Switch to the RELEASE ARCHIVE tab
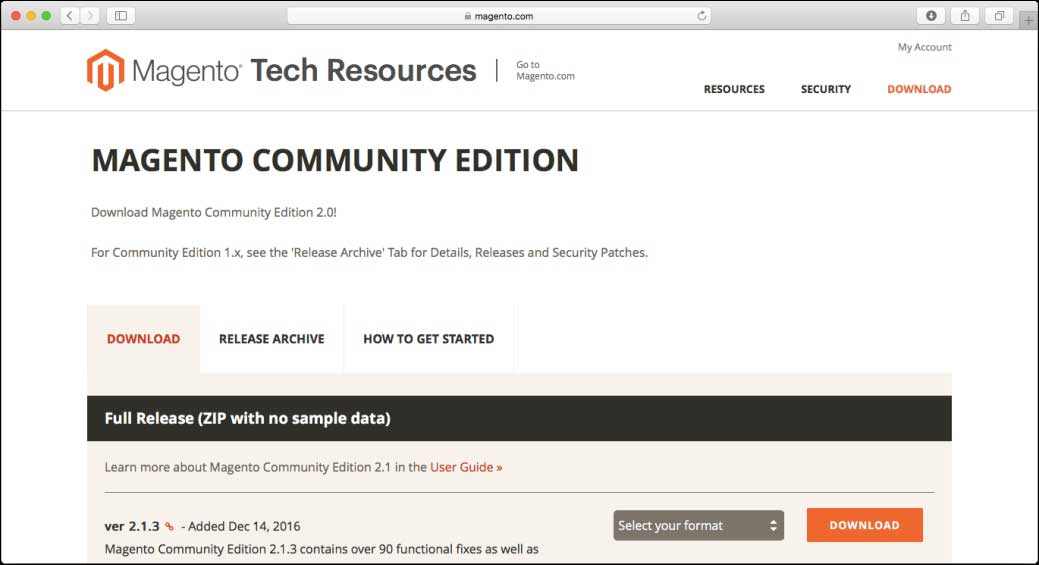The height and width of the screenshot is (565, 1039). tap(272, 338)
